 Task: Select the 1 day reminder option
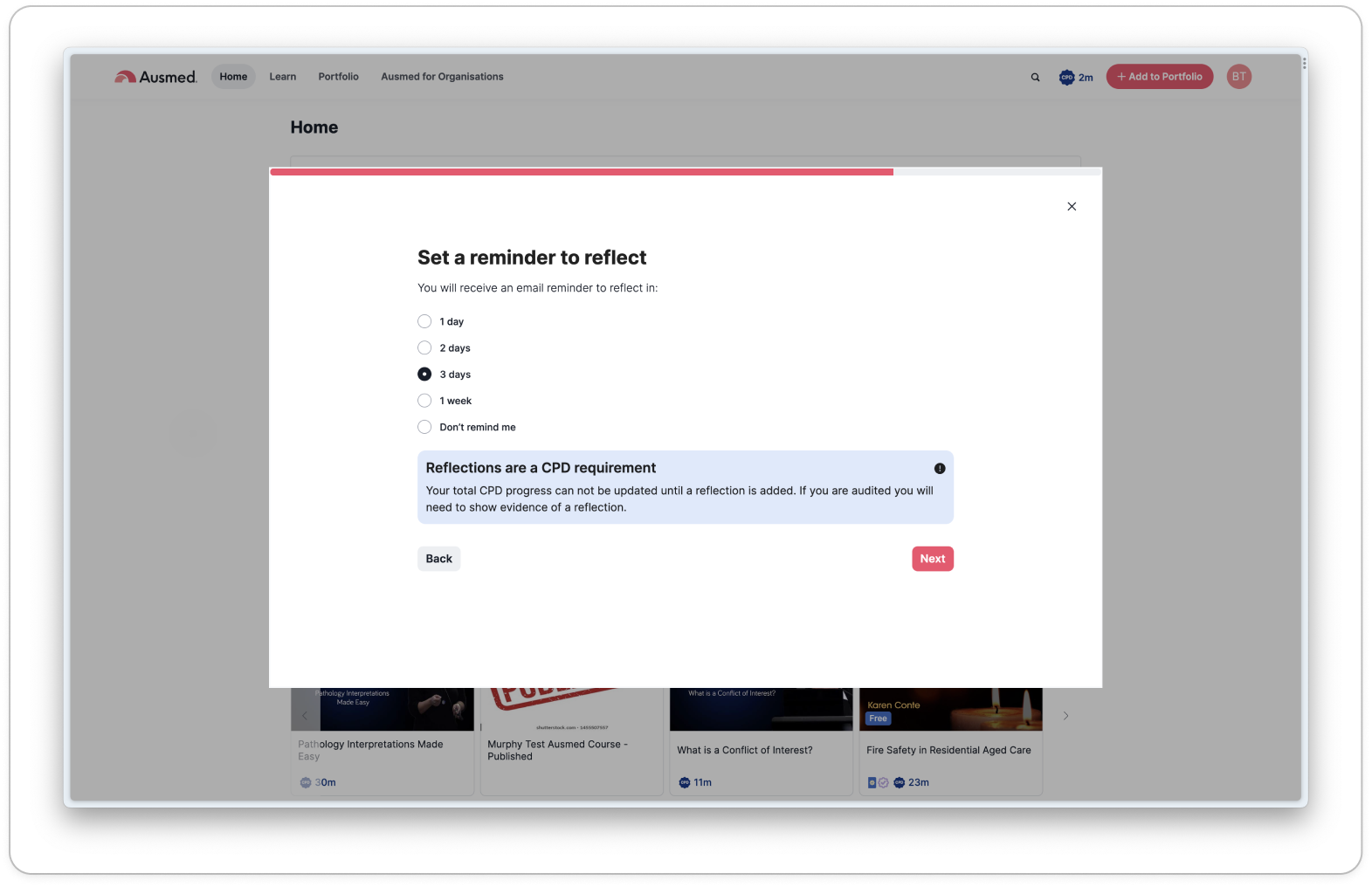point(424,321)
